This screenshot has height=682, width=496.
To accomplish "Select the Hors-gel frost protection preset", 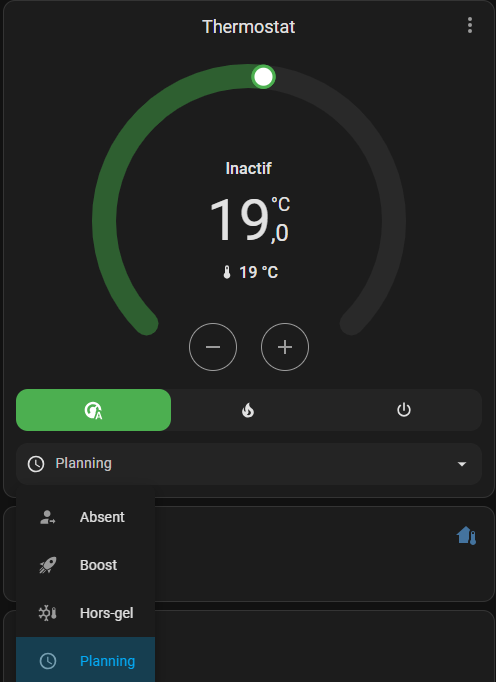I will click(x=86, y=613).
